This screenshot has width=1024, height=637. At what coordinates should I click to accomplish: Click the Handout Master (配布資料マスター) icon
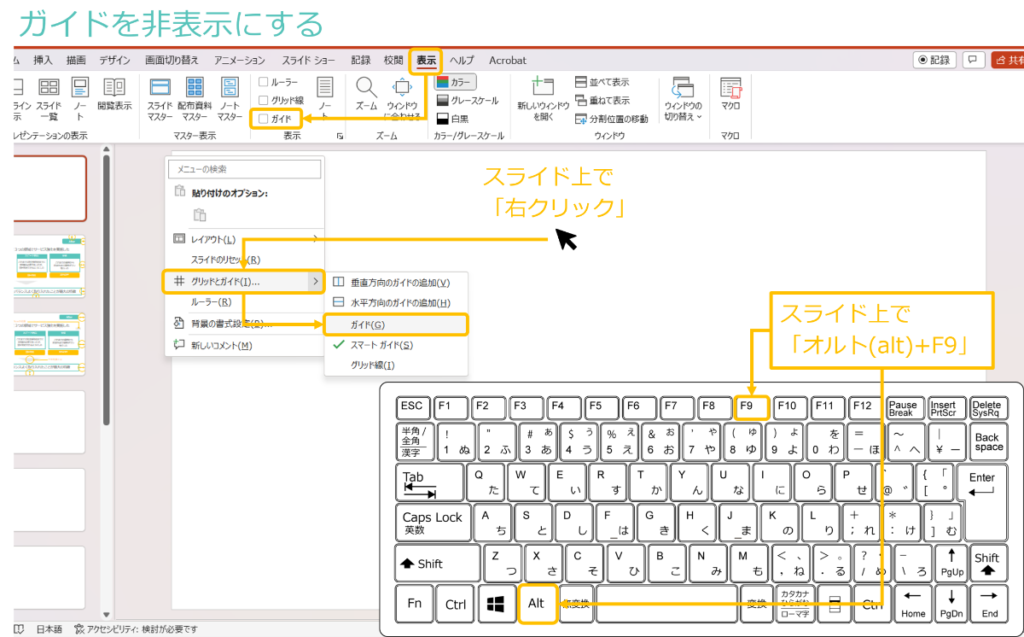tap(195, 96)
